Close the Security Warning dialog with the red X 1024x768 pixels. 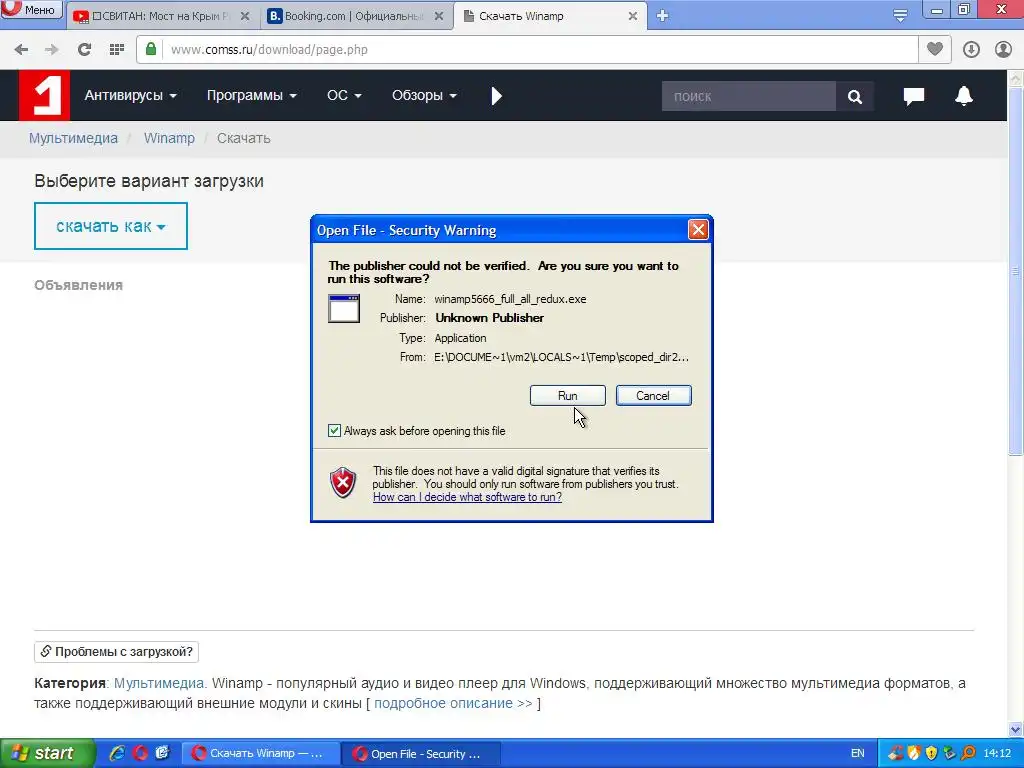click(698, 230)
